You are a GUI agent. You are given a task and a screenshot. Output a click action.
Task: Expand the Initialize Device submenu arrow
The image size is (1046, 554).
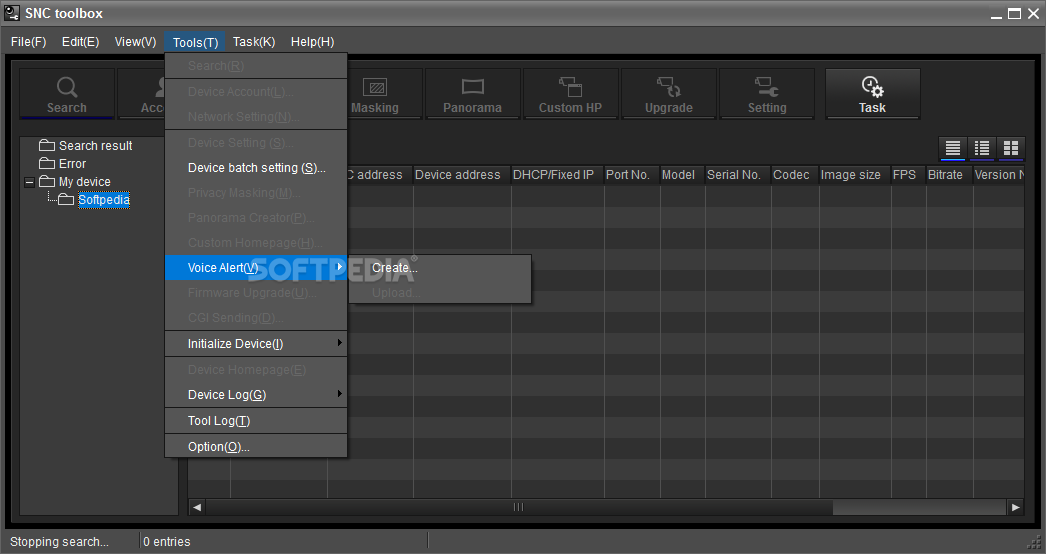coord(340,343)
